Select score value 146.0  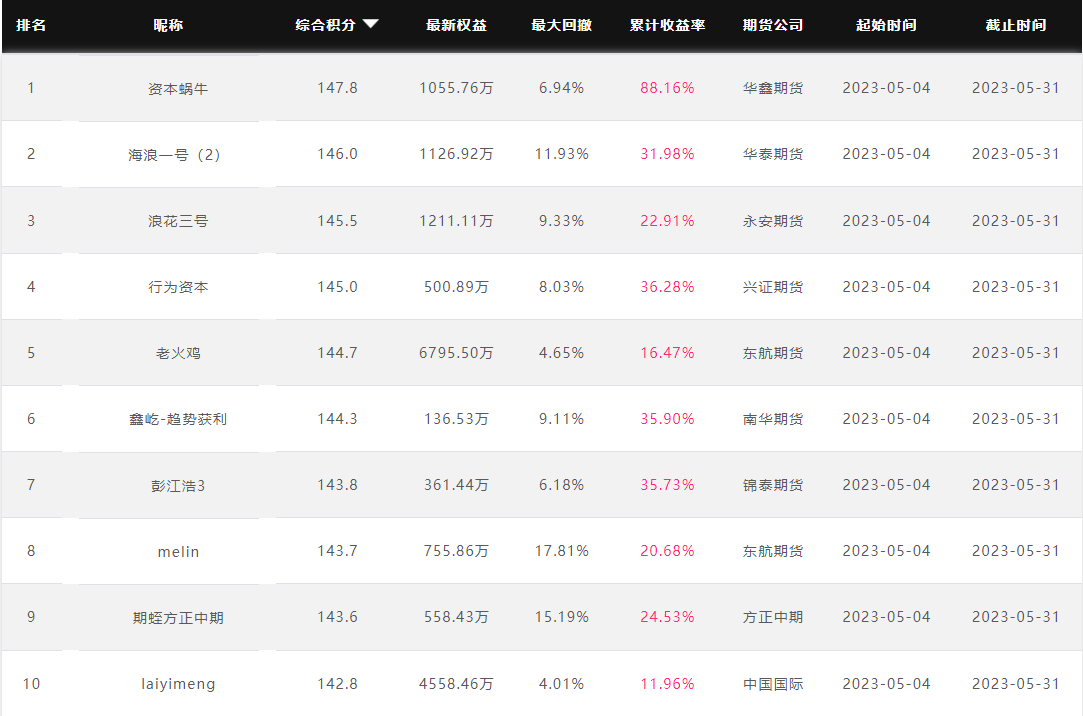point(337,154)
